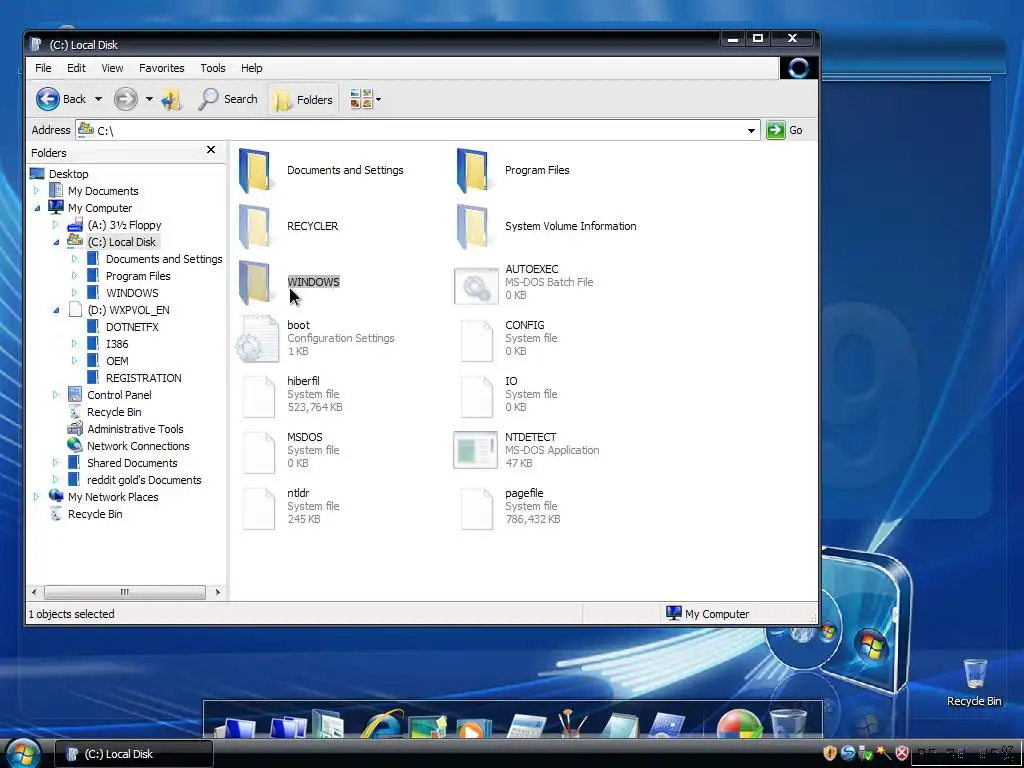
Task: Go up one folder level with the Up icon
Action: [x=172, y=100]
